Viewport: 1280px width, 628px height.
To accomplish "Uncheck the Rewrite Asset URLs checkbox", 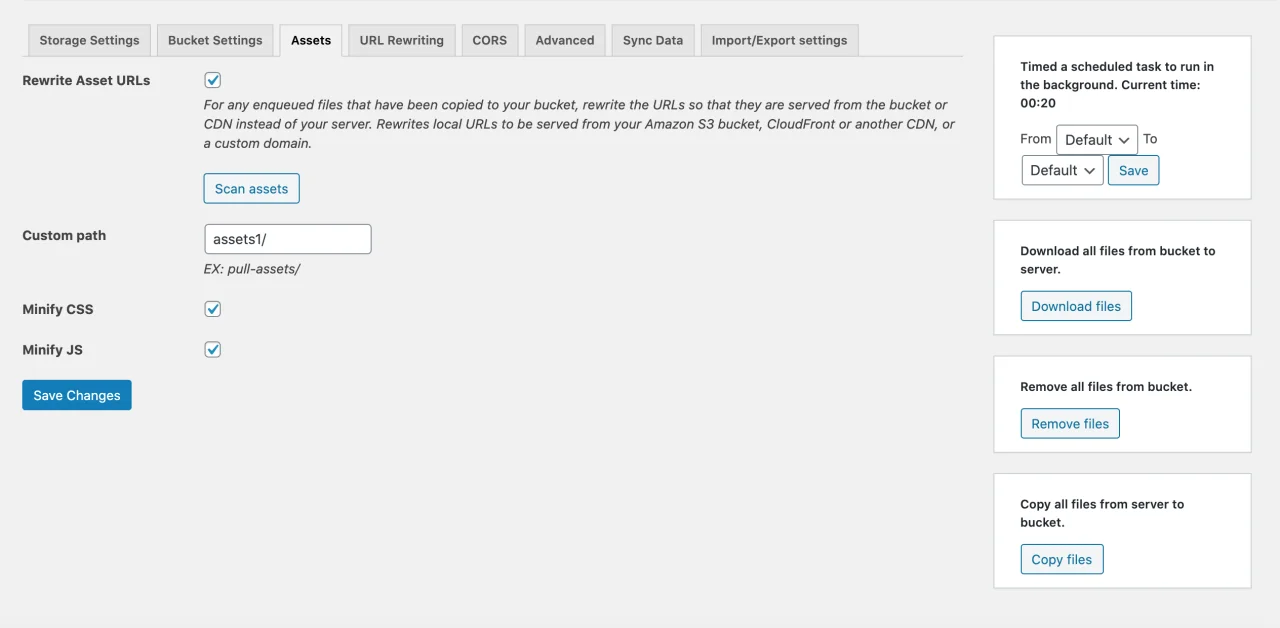I will (213, 80).
